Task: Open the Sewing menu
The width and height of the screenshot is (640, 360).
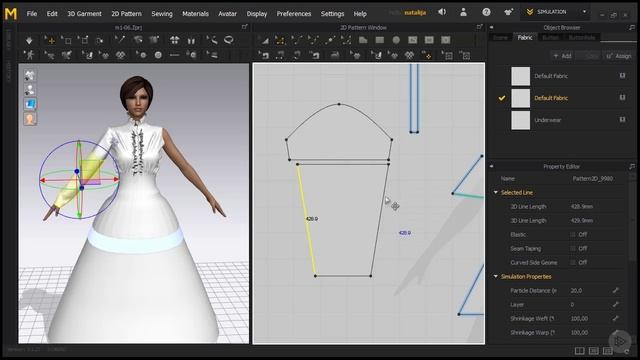Action: 162,13
